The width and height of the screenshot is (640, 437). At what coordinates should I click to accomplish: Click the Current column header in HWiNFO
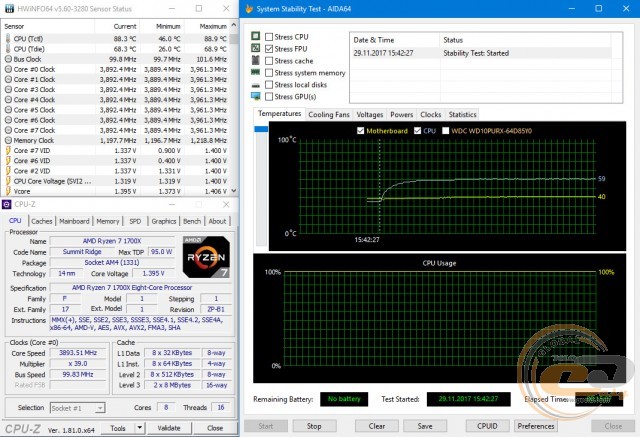pyautogui.click(x=117, y=26)
